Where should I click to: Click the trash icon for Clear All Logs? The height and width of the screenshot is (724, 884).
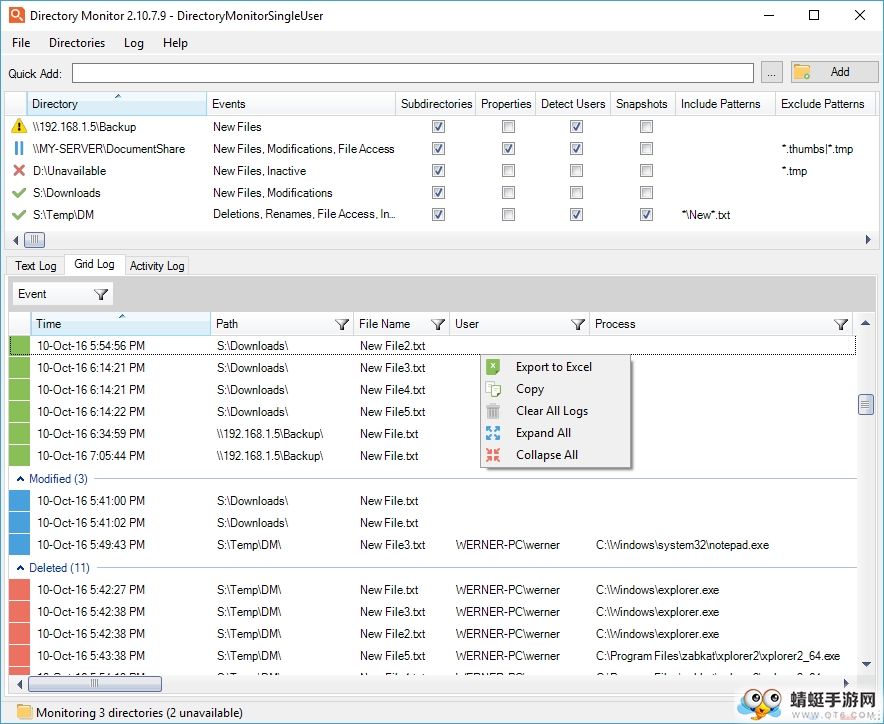(x=493, y=411)
